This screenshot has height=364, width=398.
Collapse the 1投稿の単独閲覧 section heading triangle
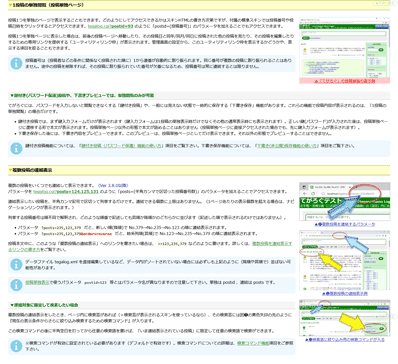(10, 5)
